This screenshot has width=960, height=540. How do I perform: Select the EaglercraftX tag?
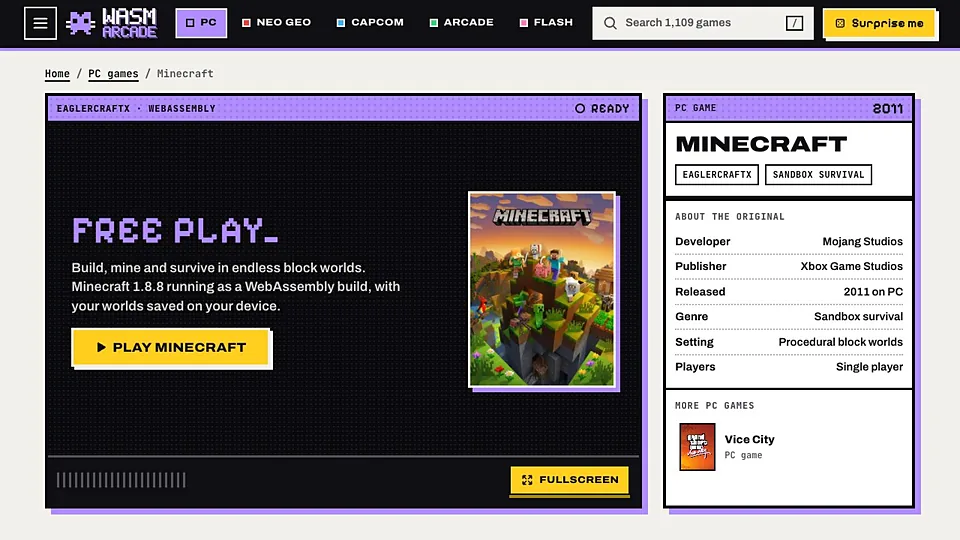(x=717, y=174)
